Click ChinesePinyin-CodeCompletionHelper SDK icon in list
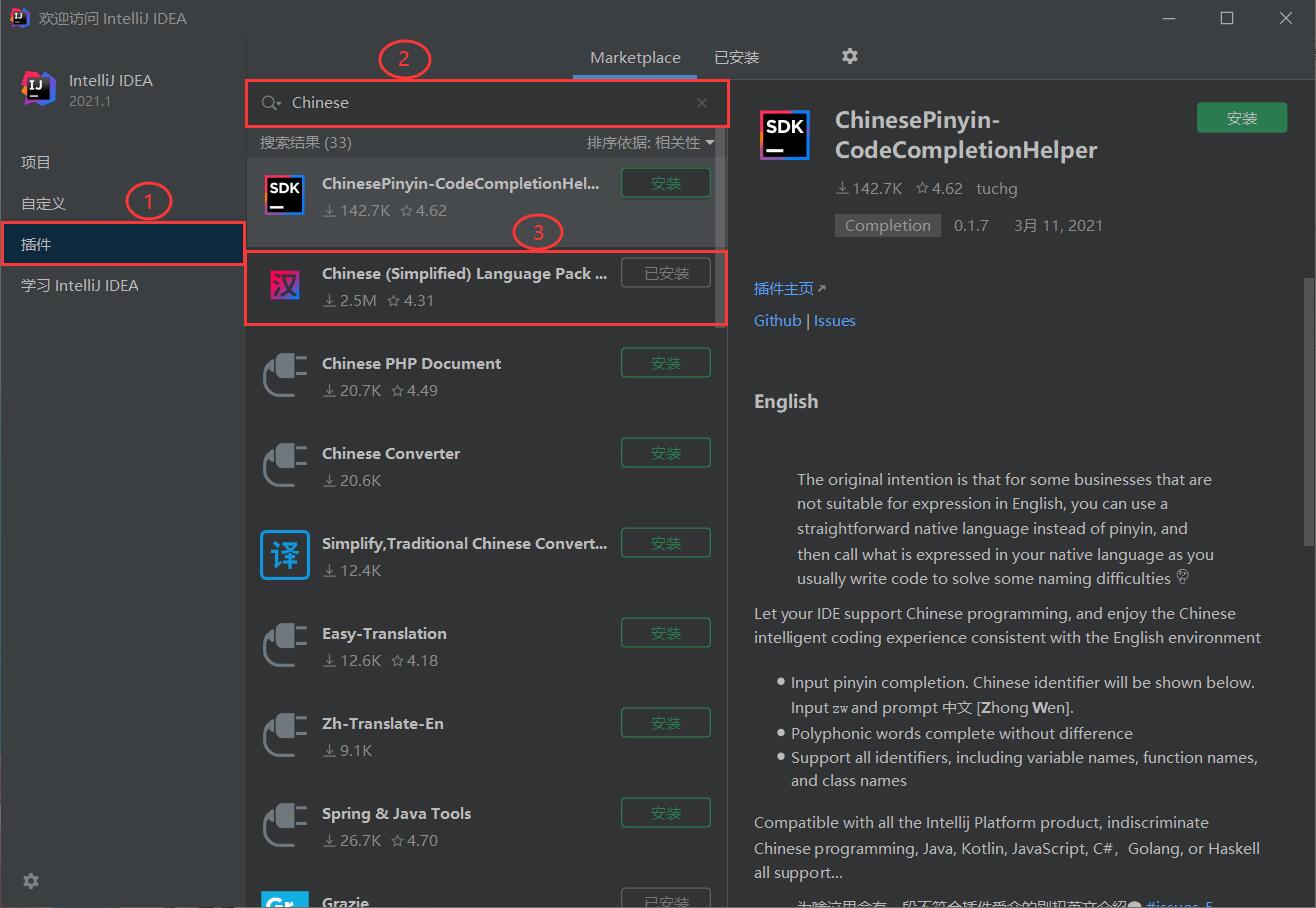Image resolution: width=1316 pixels, height=908 pixels. tap(285, 195)
